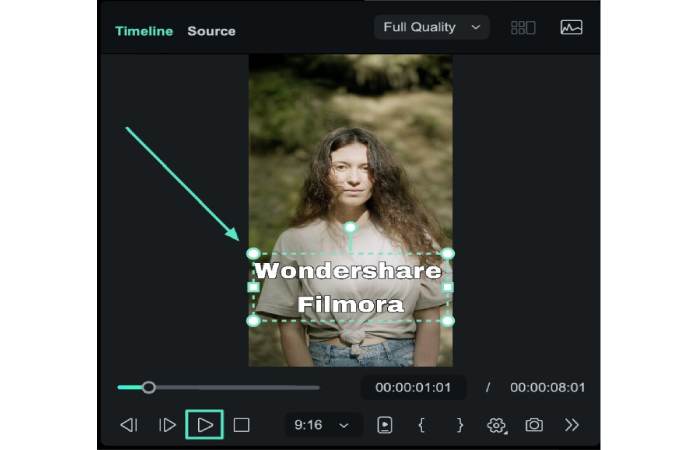Image resolution: width=700 pixels, height=450 pixels.
Task: Step back one frame
Action: 129,425
